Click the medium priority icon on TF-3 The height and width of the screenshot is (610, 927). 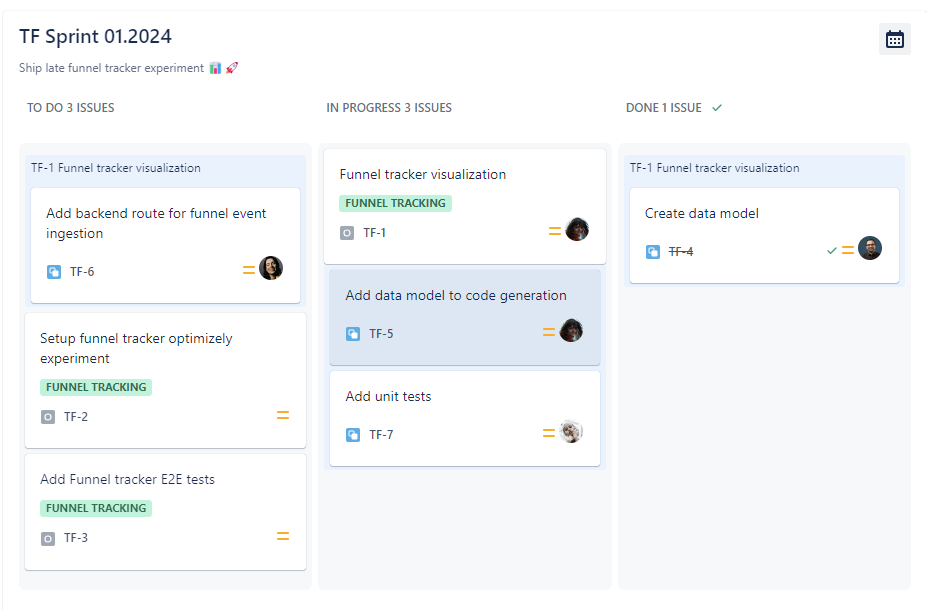coord(283,537)
